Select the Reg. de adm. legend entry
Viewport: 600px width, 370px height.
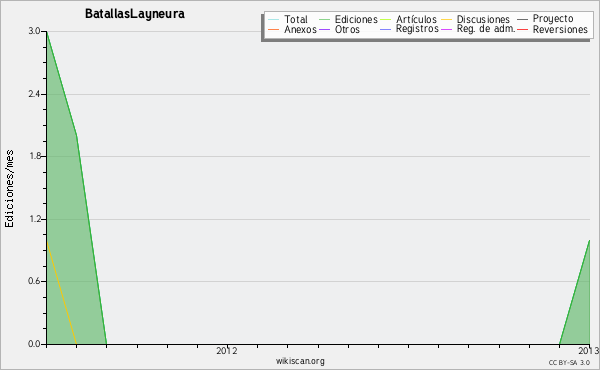click(486, 29)
